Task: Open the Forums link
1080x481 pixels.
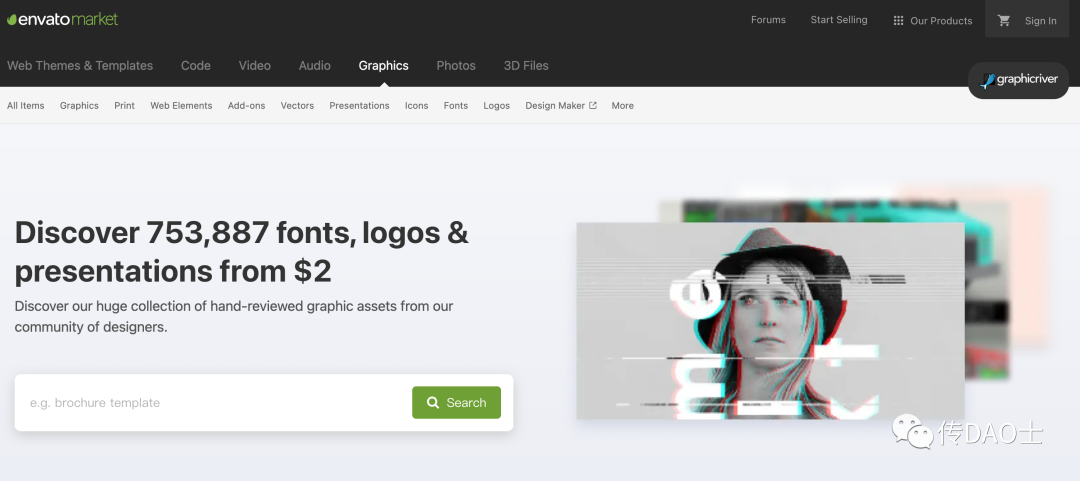Action: (768, 20)
